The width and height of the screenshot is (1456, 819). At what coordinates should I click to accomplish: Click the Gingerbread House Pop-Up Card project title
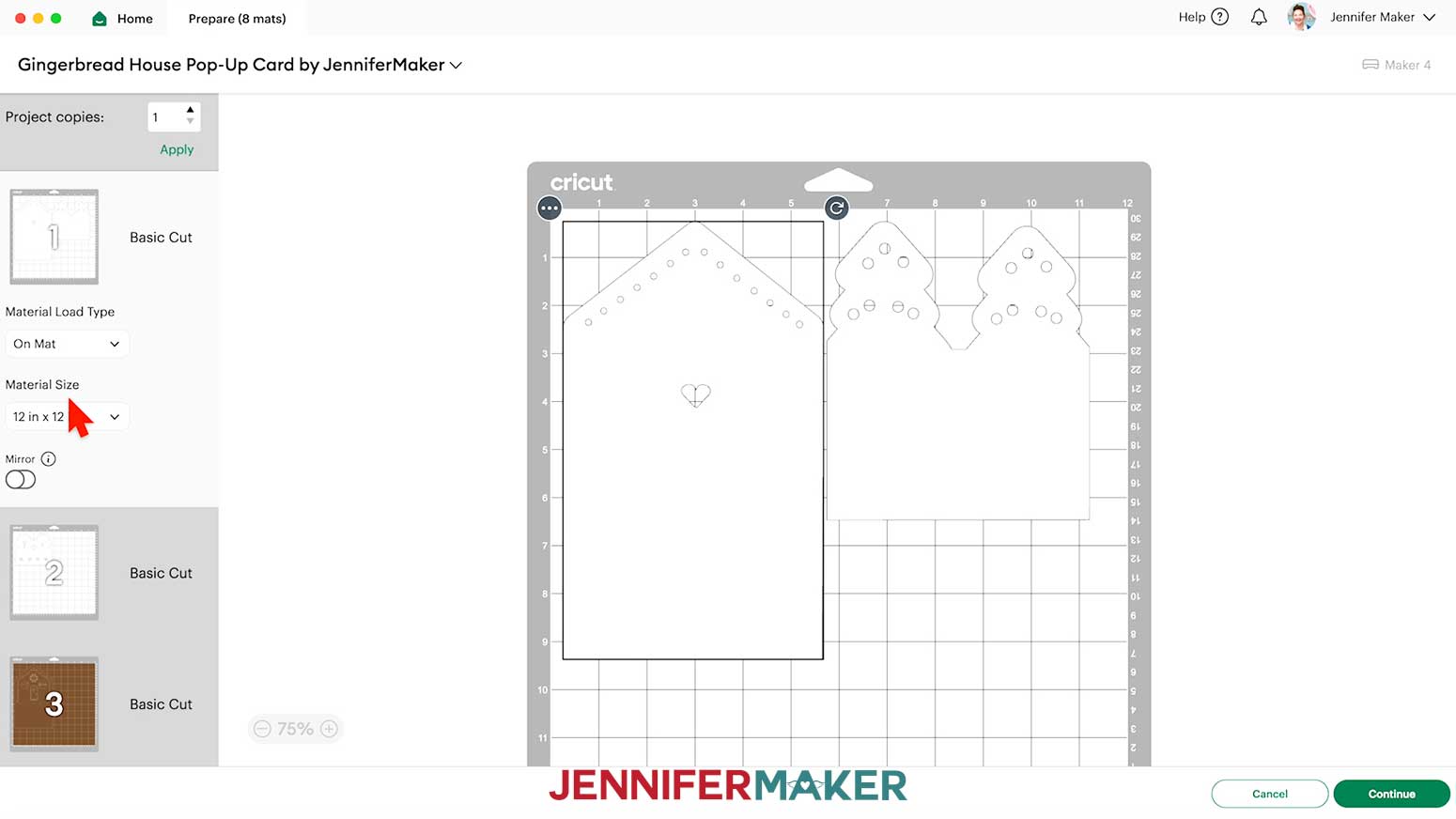(x=231, y=65)
